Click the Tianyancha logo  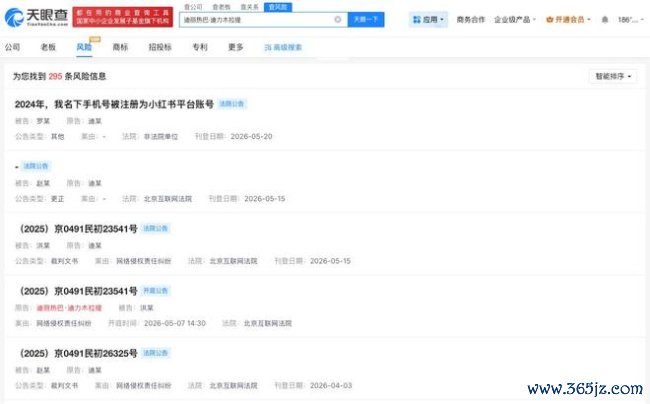36,17
